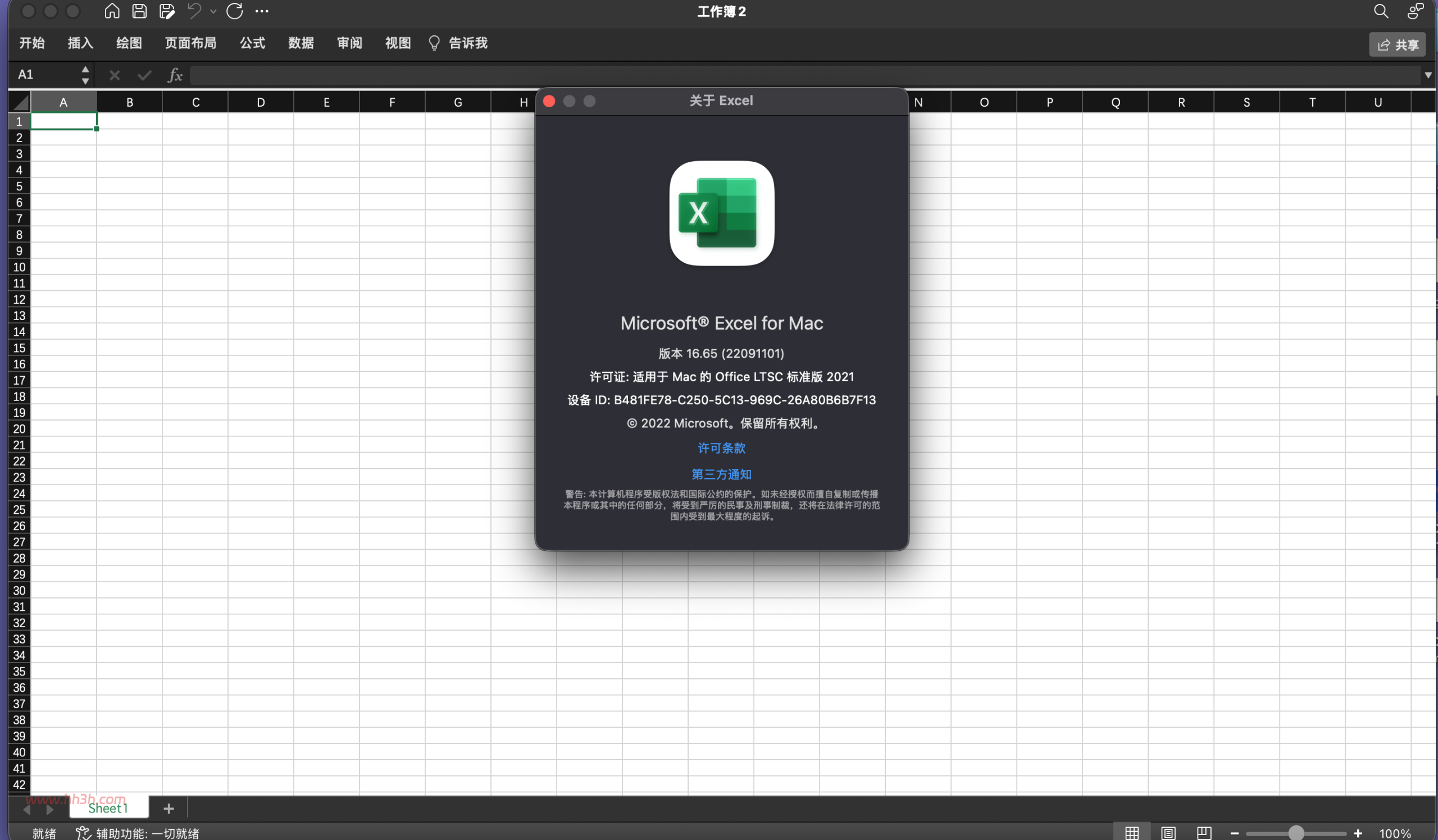Image resolution: width=1438 pixels, height=840 pixels.
Task: Open the more options ellipsis in toolbar
Action: click(x=262, y=11)
